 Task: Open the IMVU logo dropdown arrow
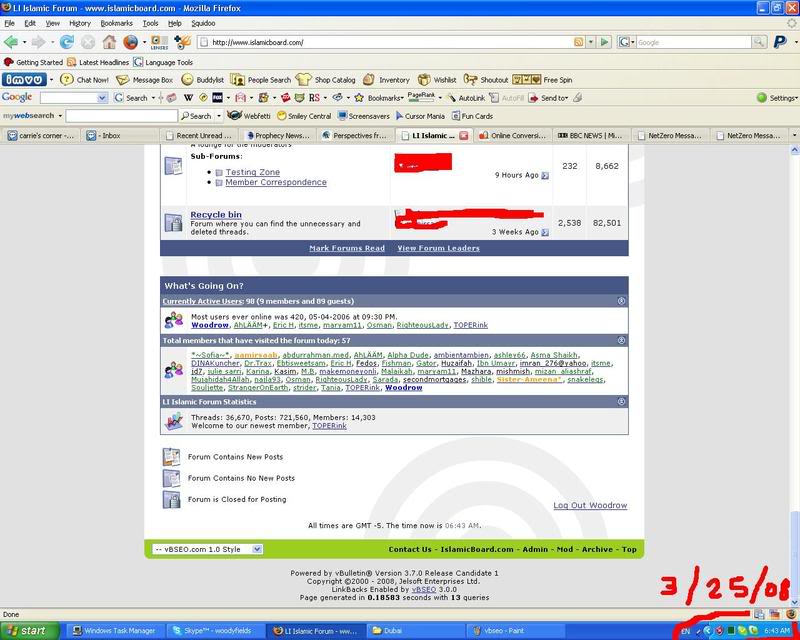pyautogui.click(x=52, y=80)
